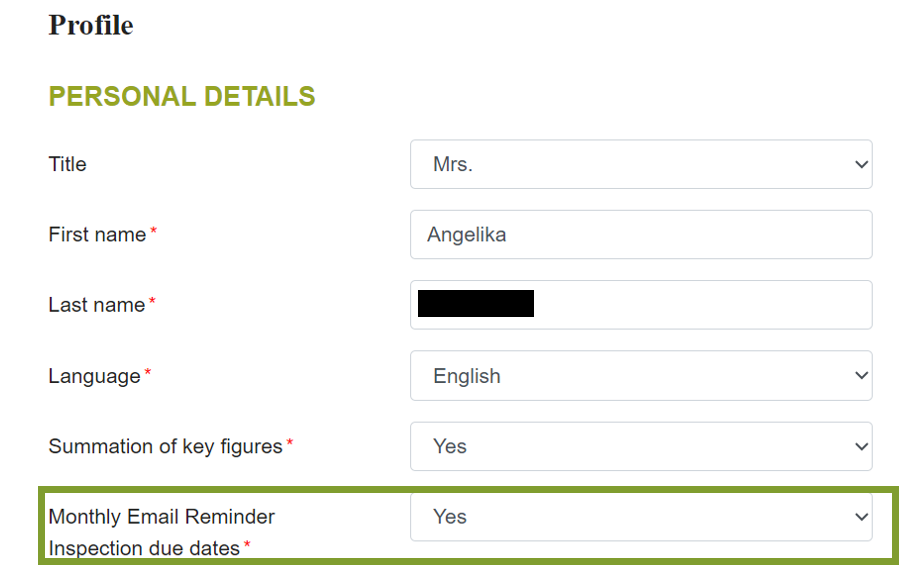The image size is (916, 576).
Task: Open Monthly Email Reminder dropdown
Action: tap(640, 516)
